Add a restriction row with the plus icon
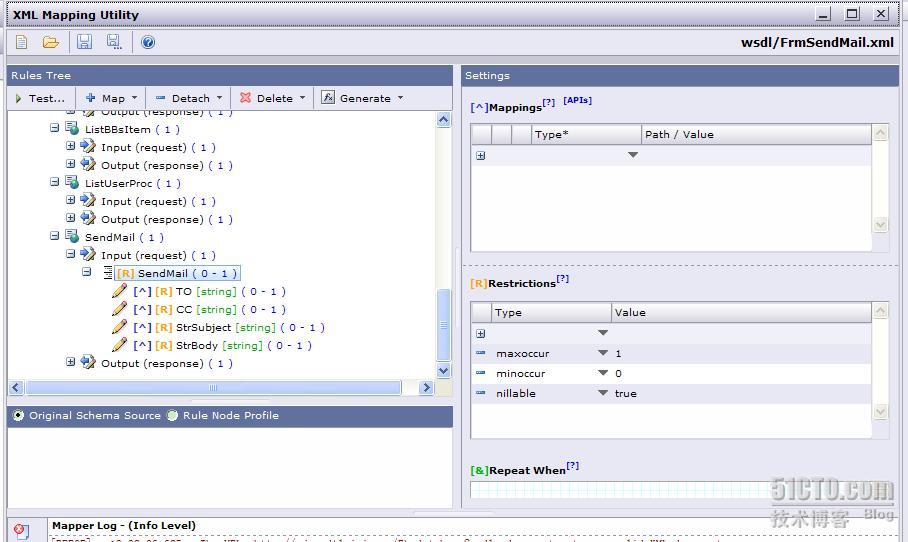 tap(481, 334)
